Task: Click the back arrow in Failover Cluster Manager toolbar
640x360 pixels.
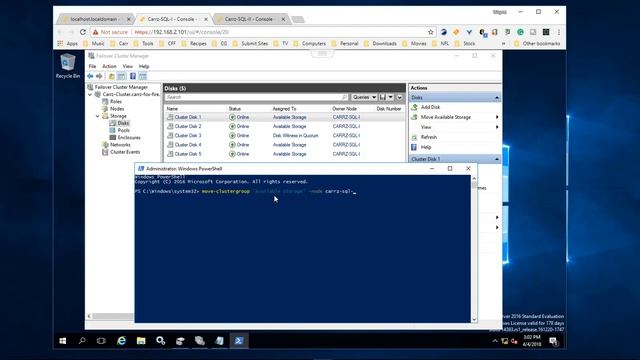Action: (90, 76)
